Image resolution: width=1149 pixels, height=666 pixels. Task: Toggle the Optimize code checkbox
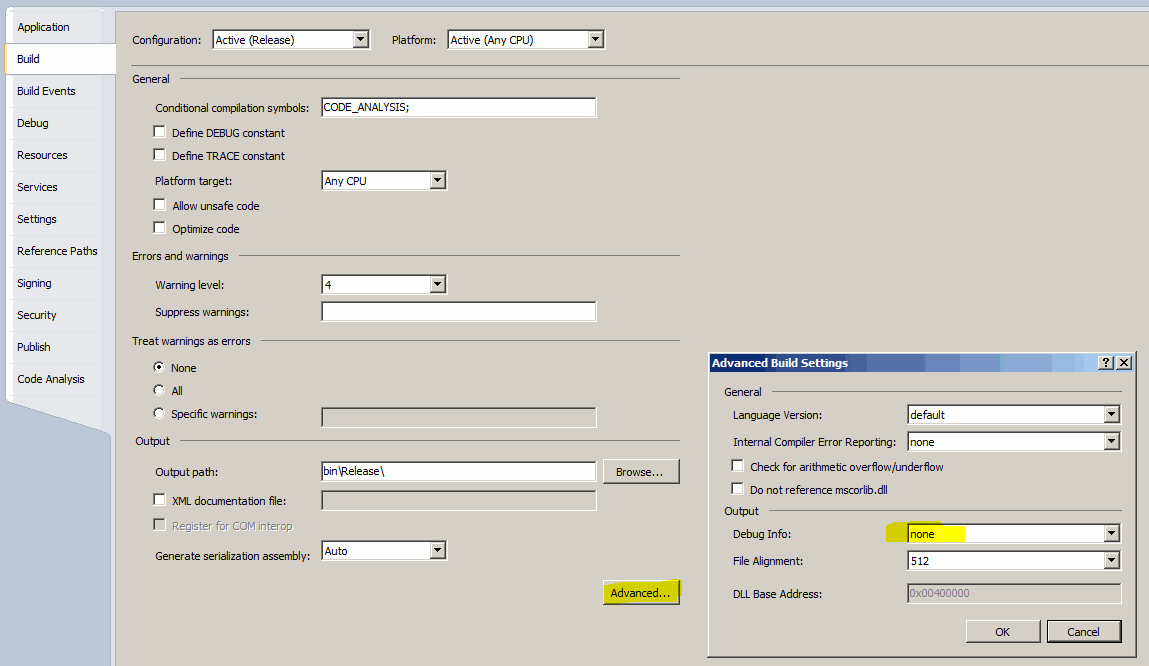[159, 228]
